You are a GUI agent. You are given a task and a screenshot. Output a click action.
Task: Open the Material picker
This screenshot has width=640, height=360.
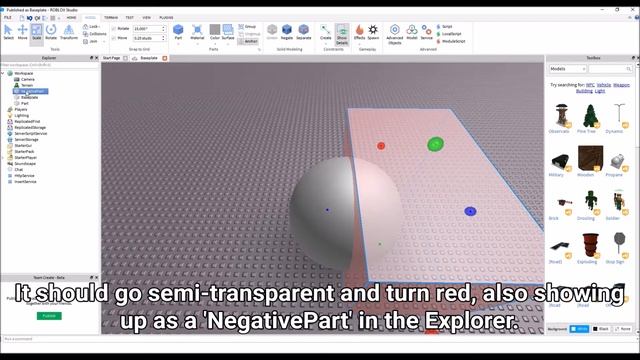tap(197, 32)
